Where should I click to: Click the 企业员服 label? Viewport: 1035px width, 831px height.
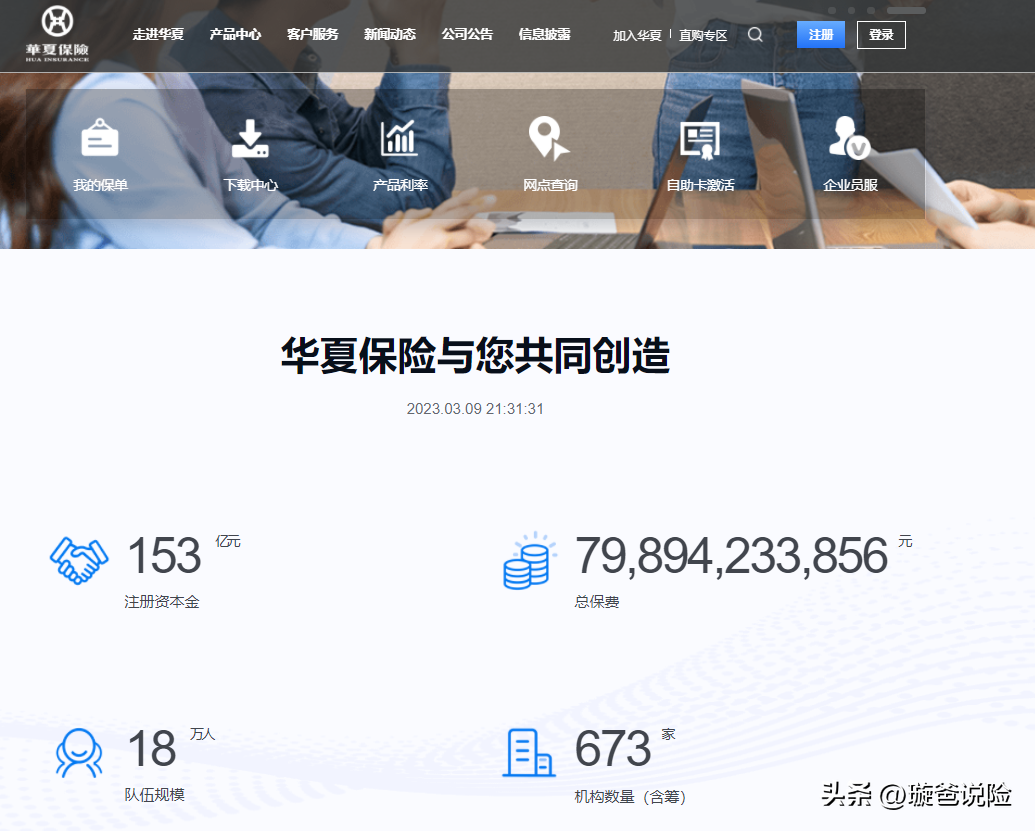[850, 185]
